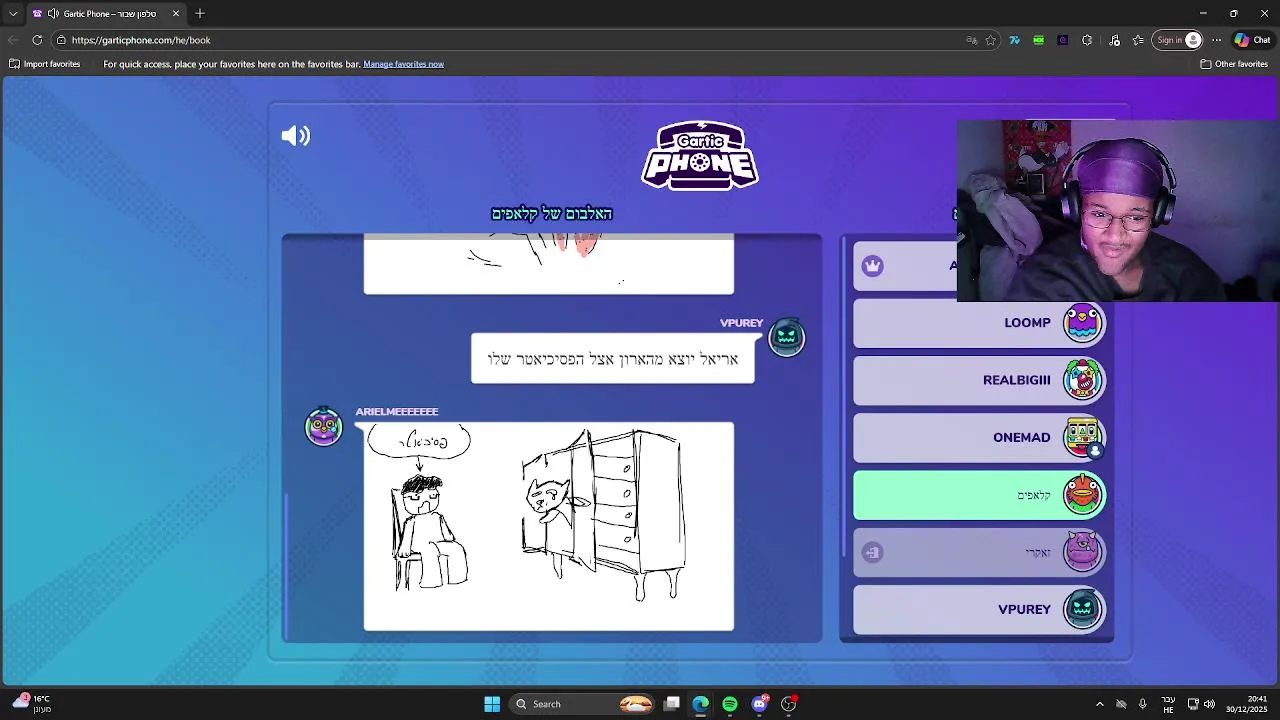This screenshot has width=1280, height=720.
Task: Open the 7TV browser extension
Action: (1015, 40)
